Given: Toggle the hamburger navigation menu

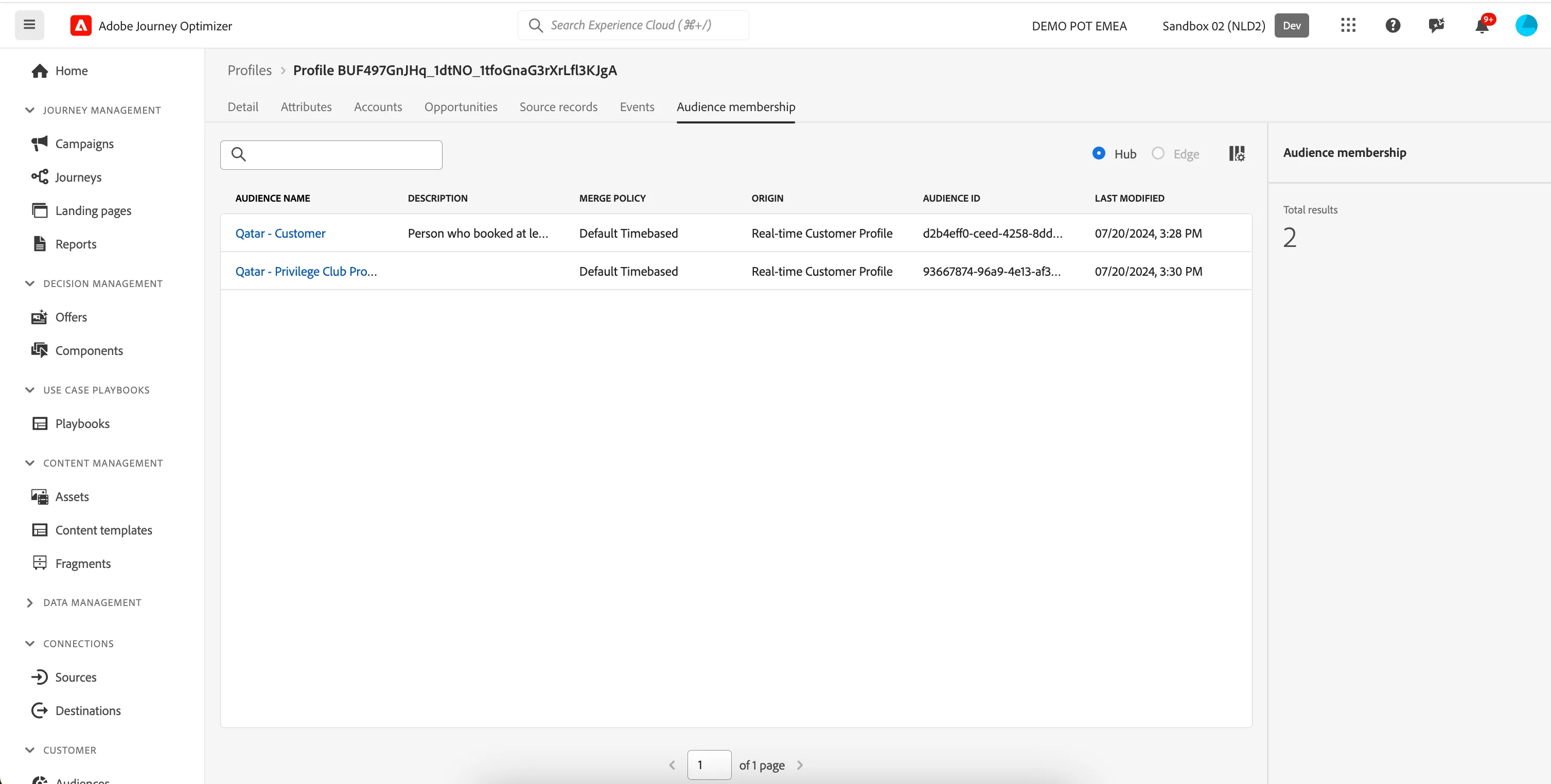Looking at the screenshot, I should click(29, 25).
